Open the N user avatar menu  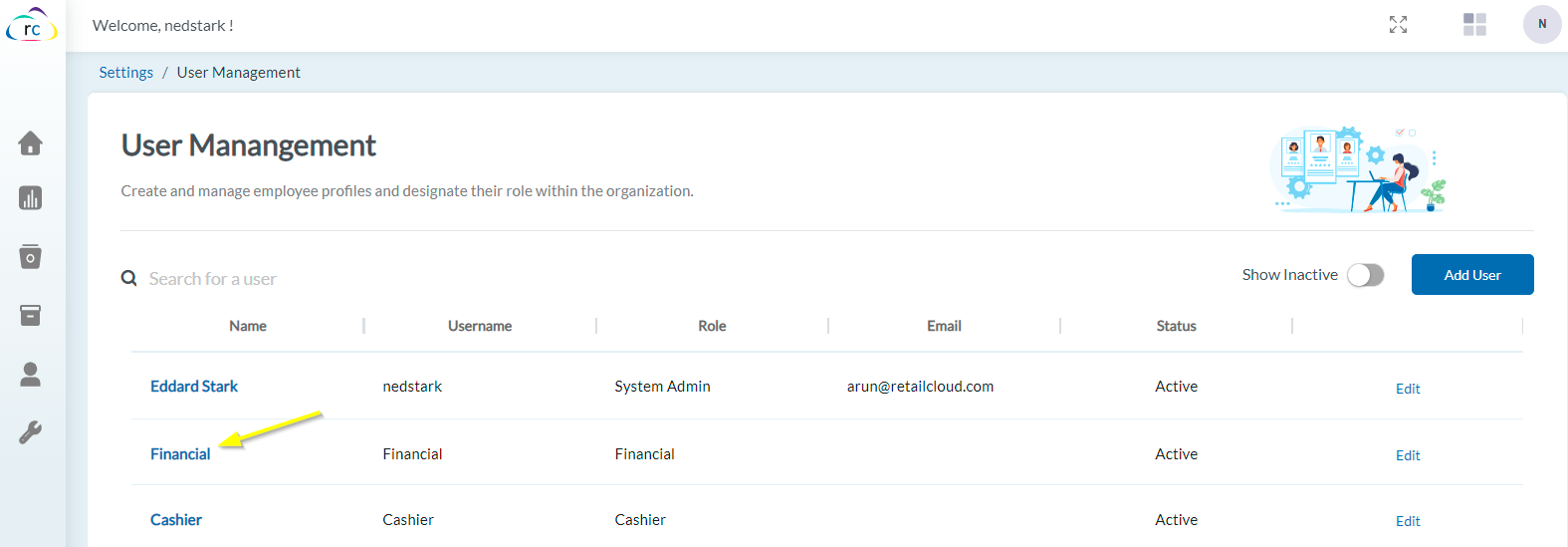coord(1542,24)
